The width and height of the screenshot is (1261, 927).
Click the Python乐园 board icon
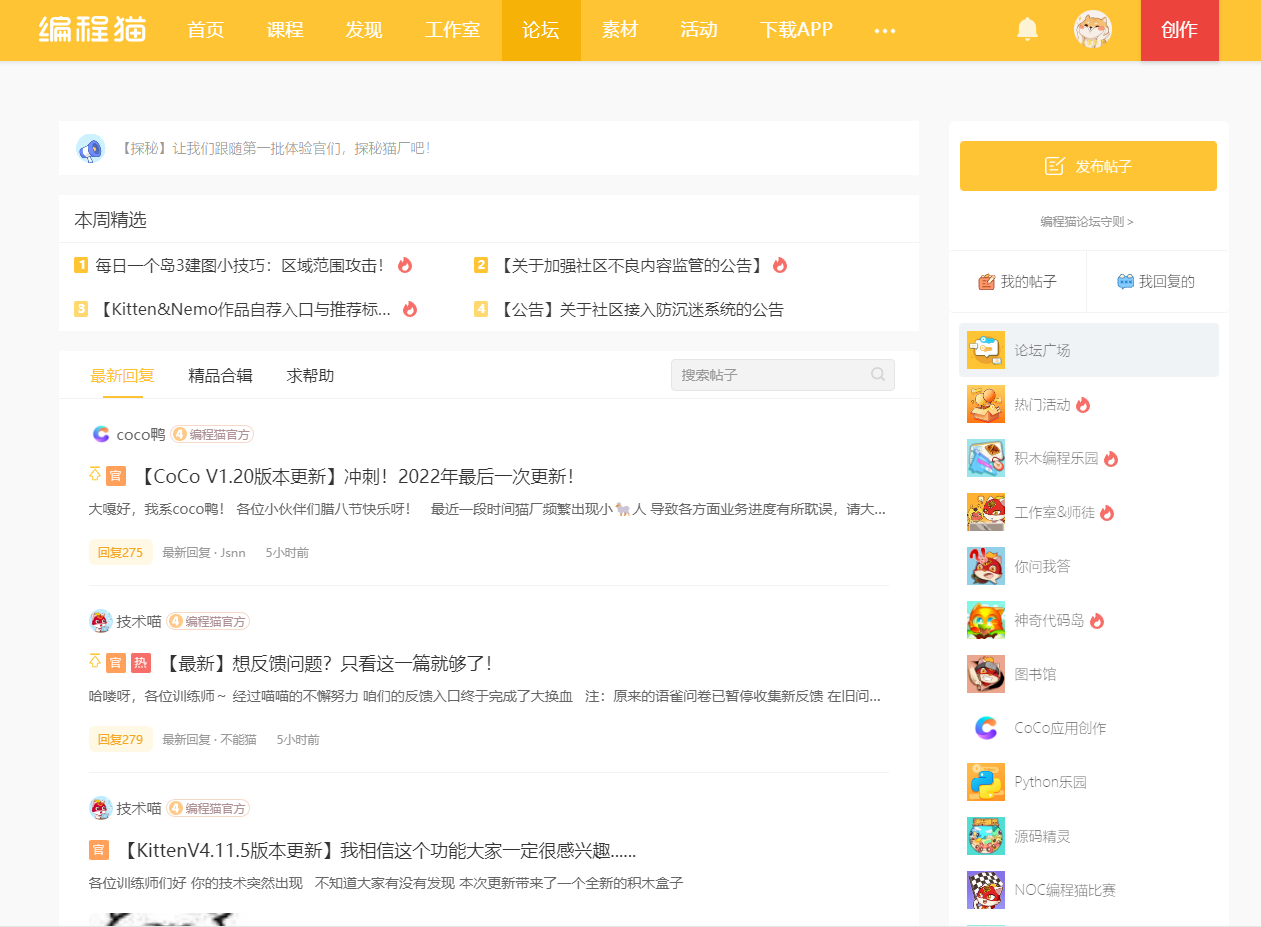tap(986, 782)
